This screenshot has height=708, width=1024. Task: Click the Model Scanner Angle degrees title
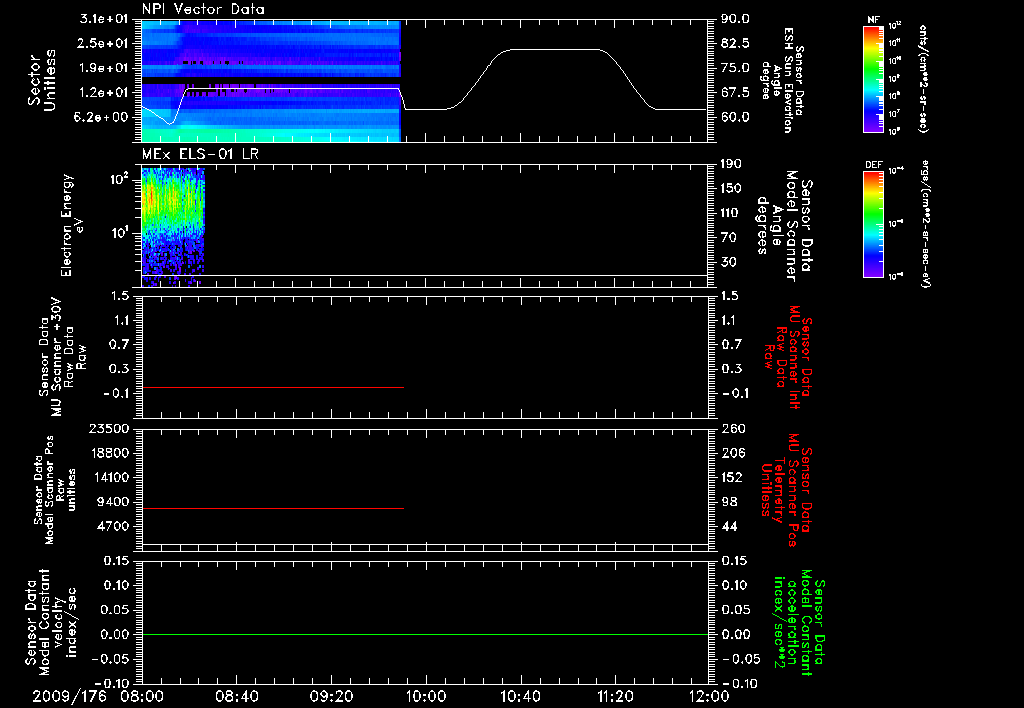(x=784, y=225)
